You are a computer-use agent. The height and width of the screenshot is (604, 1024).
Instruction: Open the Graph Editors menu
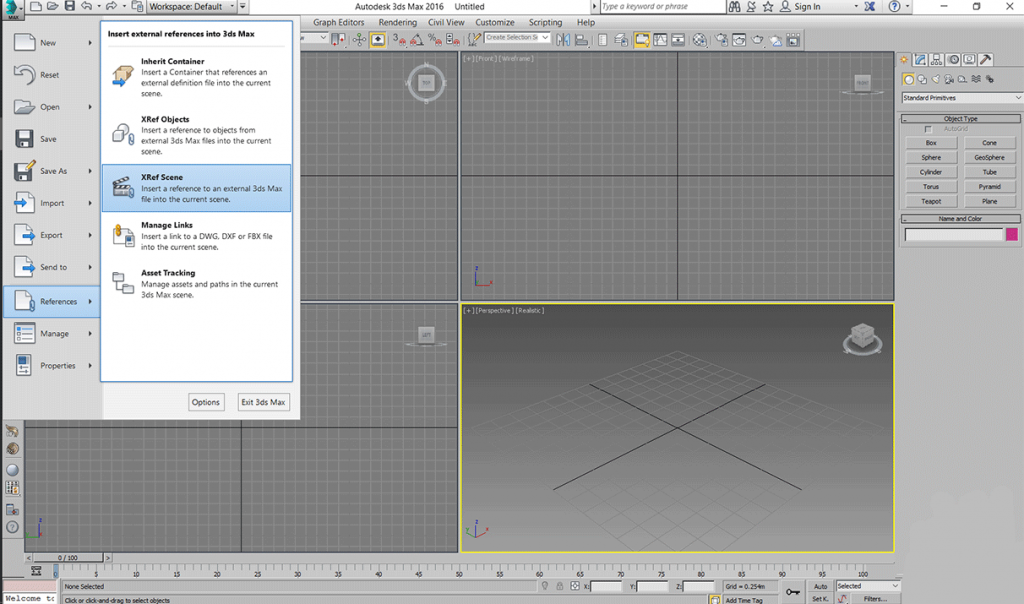point(338,22)
